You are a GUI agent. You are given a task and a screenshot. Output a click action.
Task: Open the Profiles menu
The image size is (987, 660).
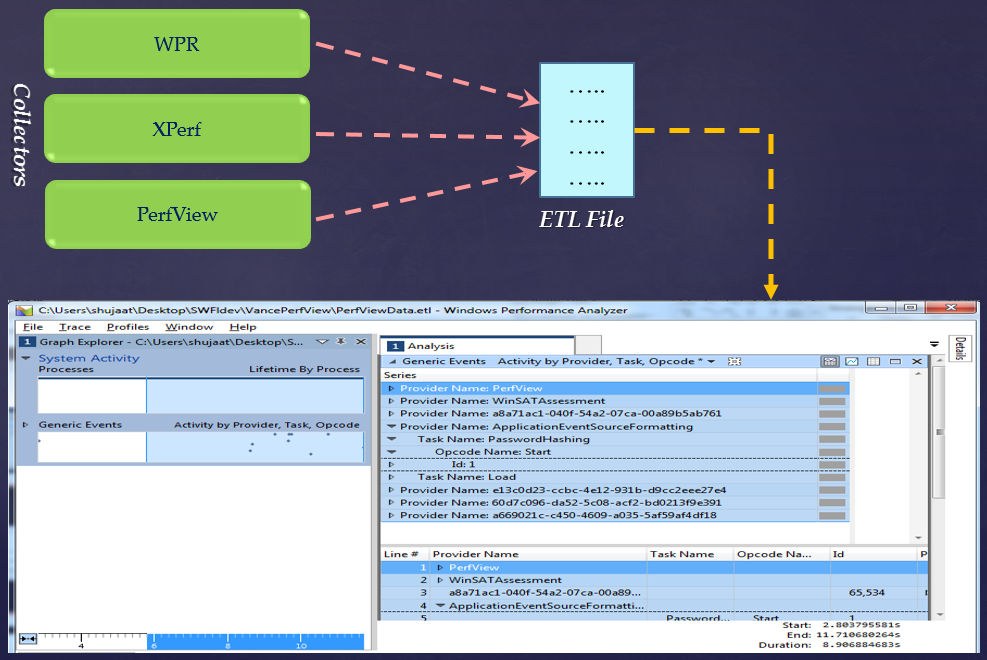pos(128,327)
